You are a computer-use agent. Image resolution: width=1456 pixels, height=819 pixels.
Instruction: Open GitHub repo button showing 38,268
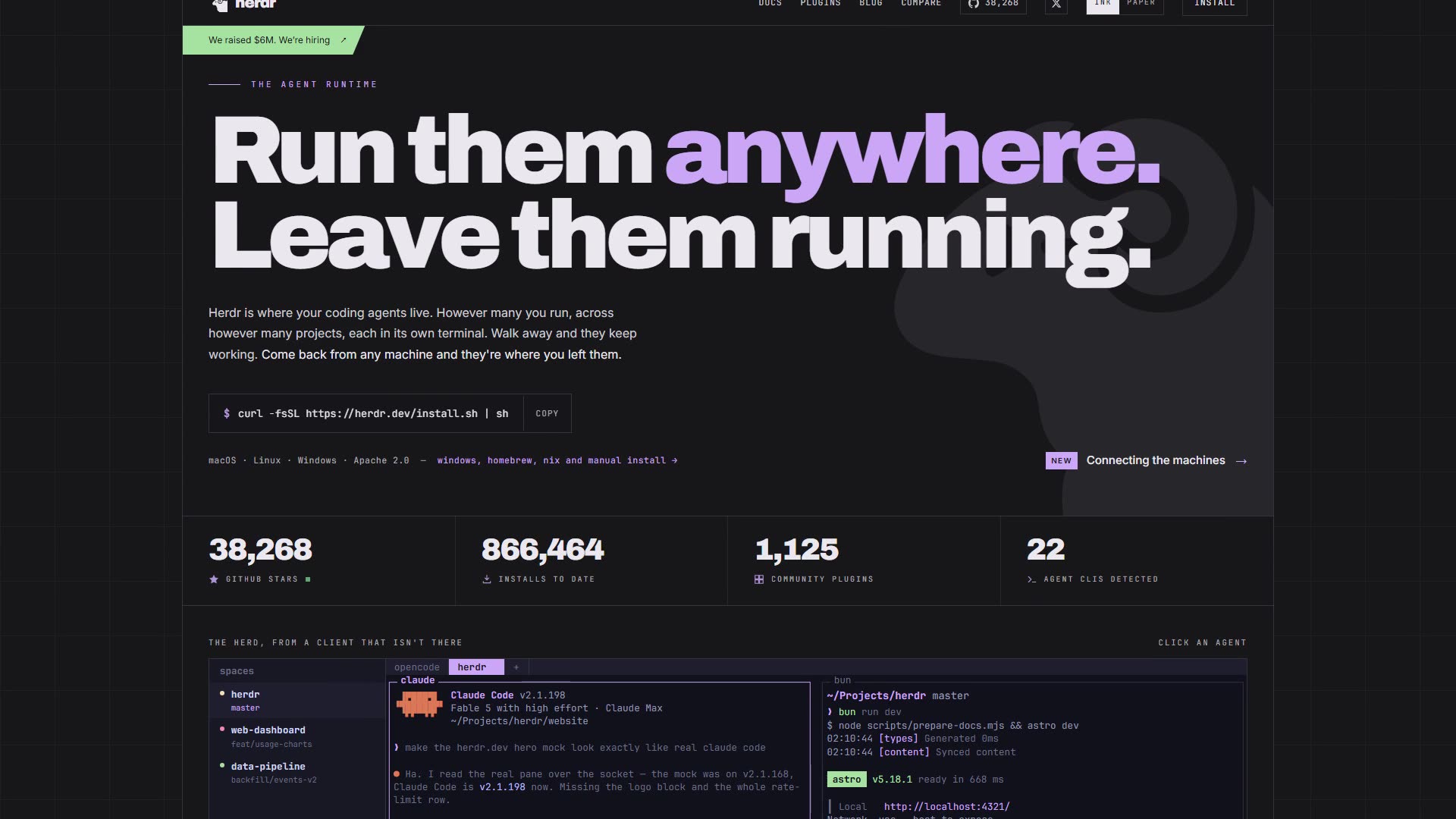(993, 5)
